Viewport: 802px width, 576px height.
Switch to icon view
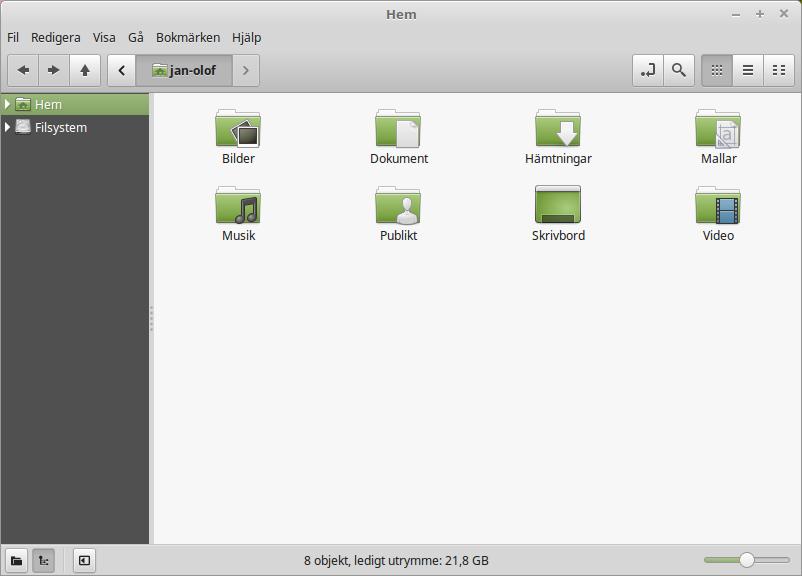coord(717,70)
